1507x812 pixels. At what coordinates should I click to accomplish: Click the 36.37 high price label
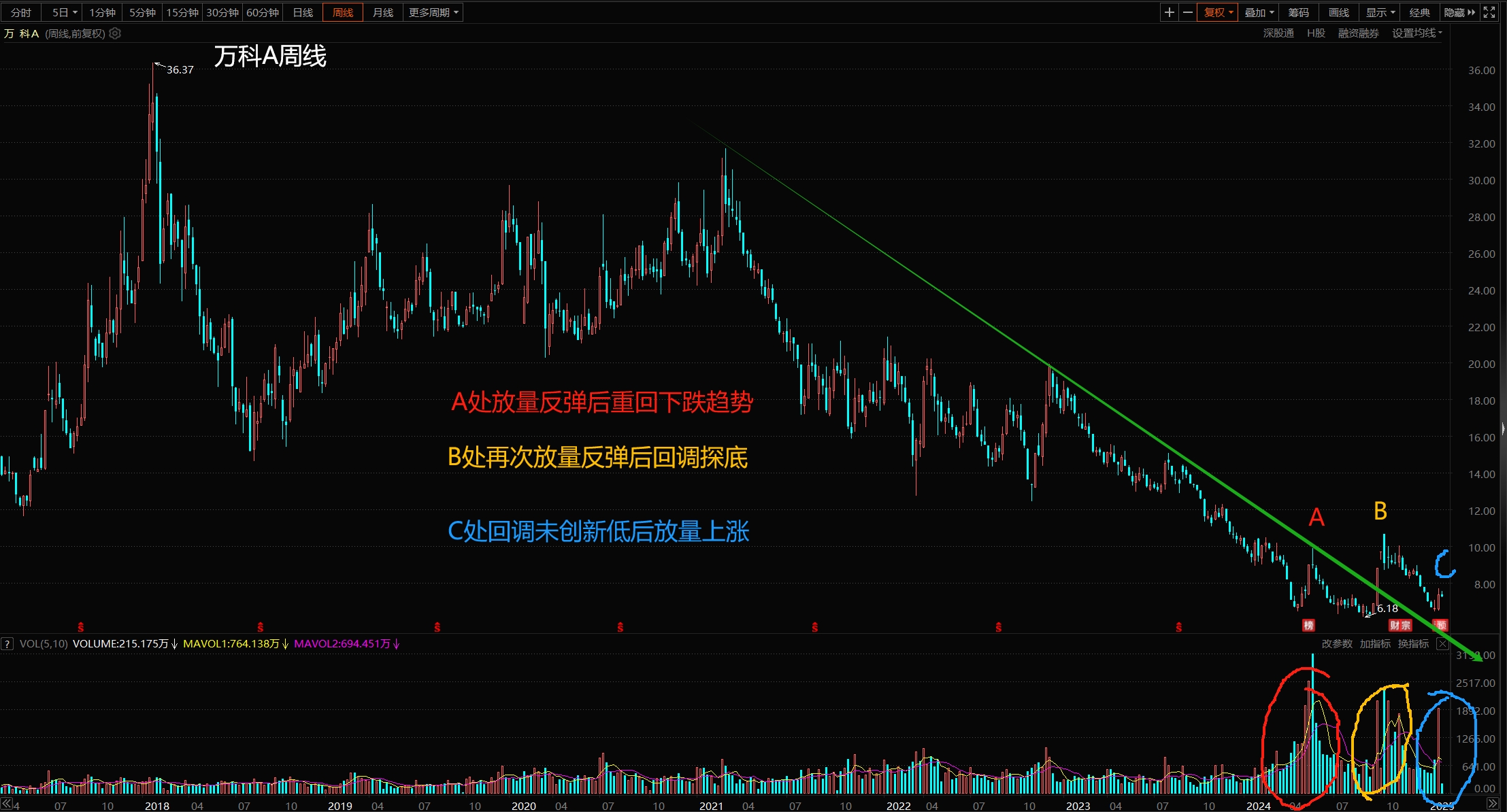[x=180, y=69]
